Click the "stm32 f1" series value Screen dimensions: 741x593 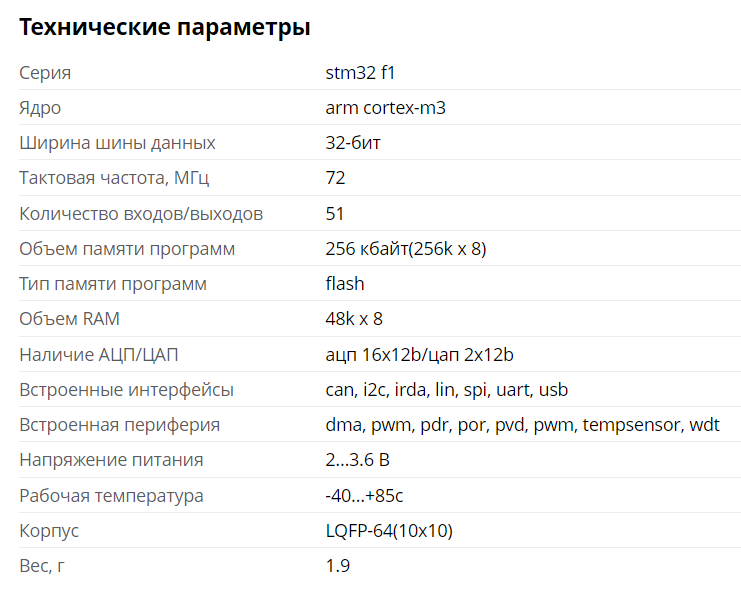point(361,73)
